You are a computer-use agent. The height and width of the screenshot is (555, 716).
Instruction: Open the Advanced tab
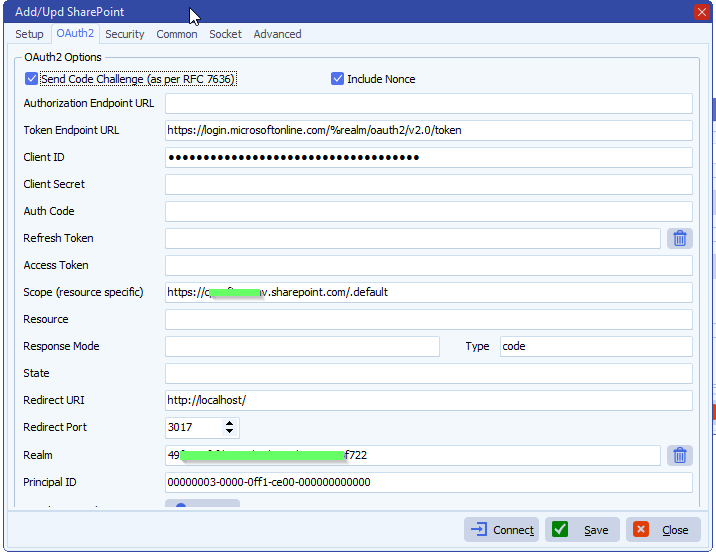[x=277, y=34]
